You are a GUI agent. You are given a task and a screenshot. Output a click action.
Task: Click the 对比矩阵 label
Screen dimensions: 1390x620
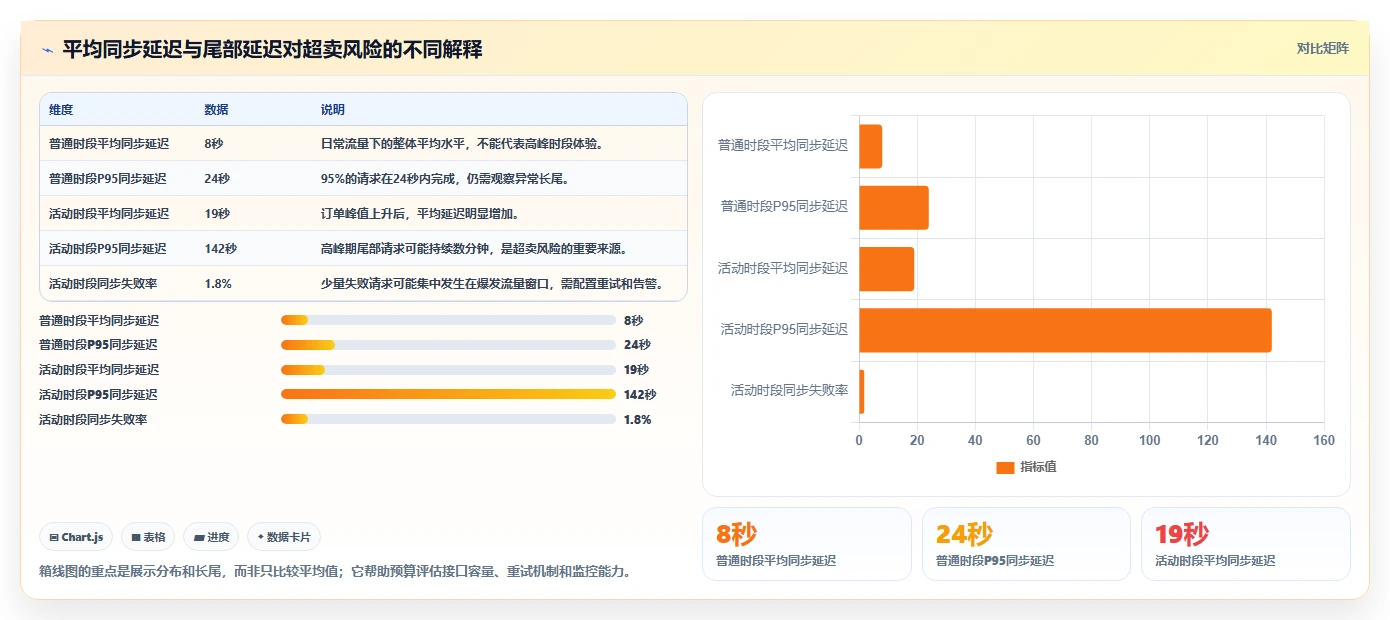pos(1322,48)
